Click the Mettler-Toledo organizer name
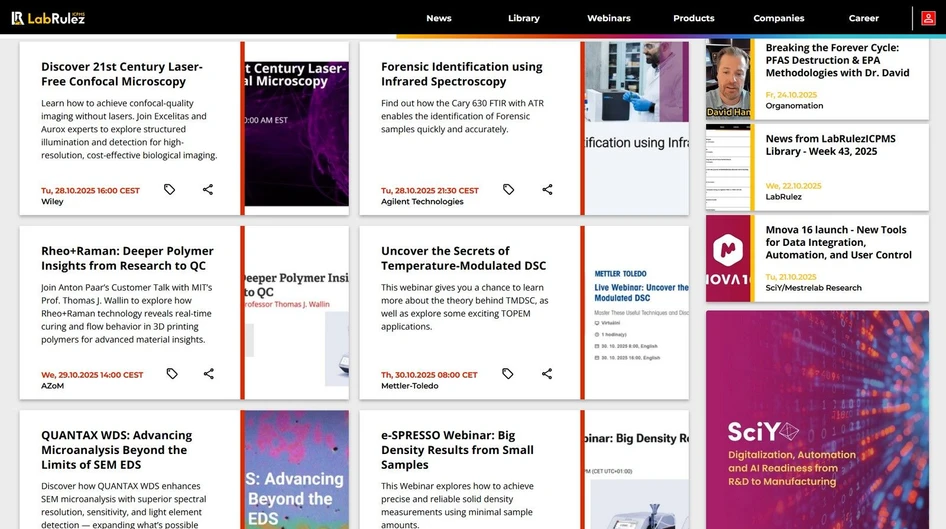946x529 pixels. 410,385
